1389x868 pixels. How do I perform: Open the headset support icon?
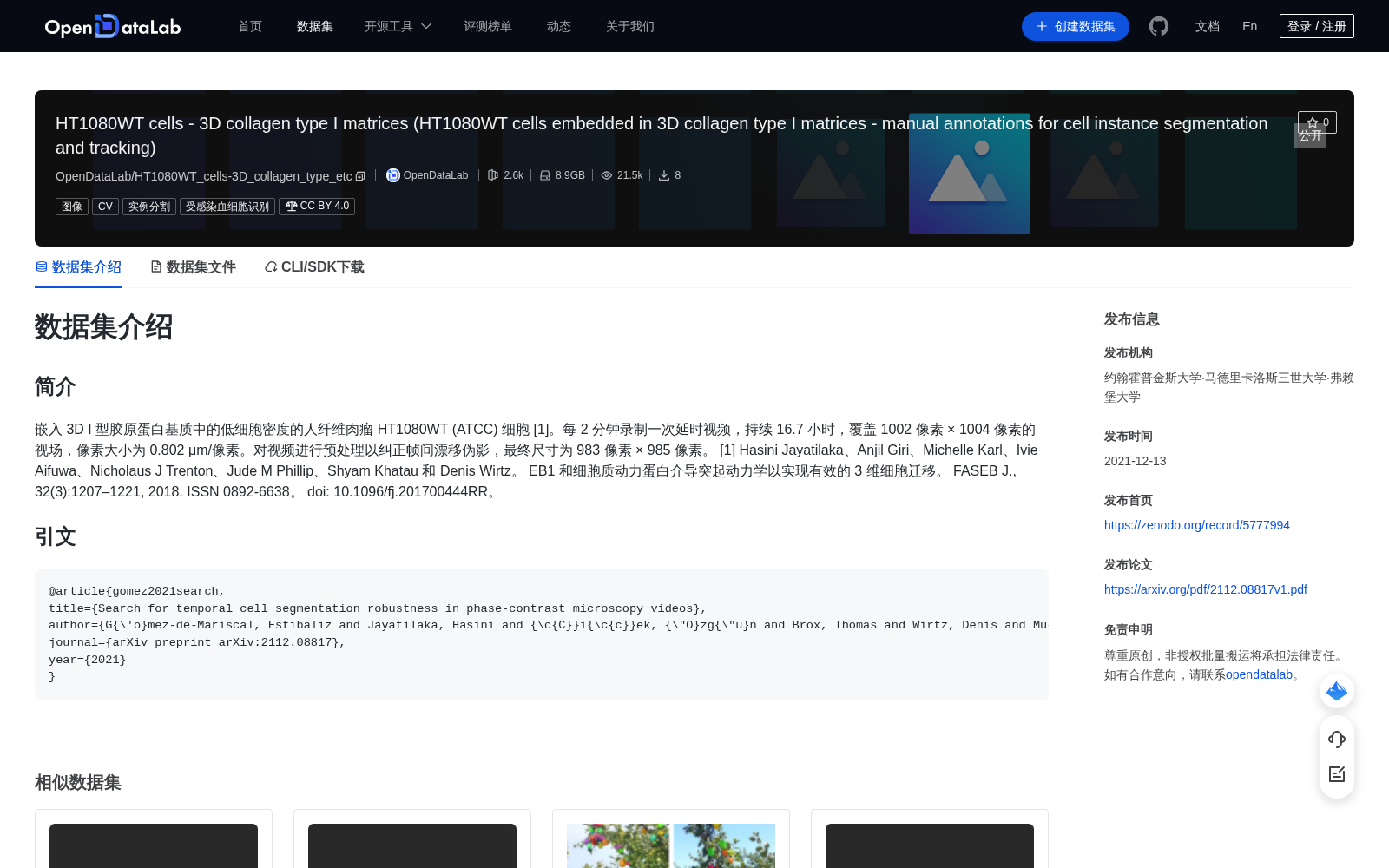pos(1337,740)
